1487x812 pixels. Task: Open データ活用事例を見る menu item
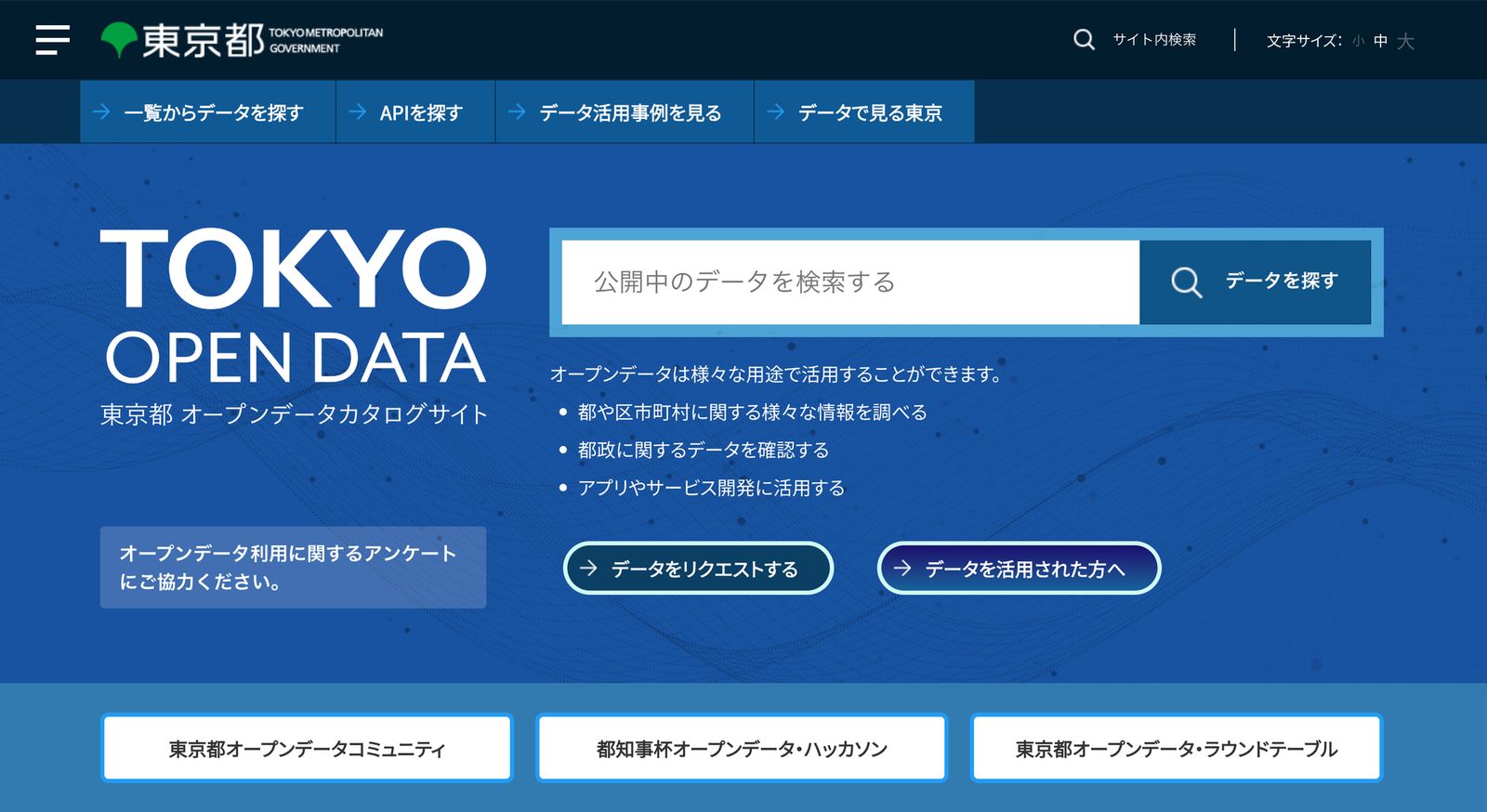tap(625, 111)
